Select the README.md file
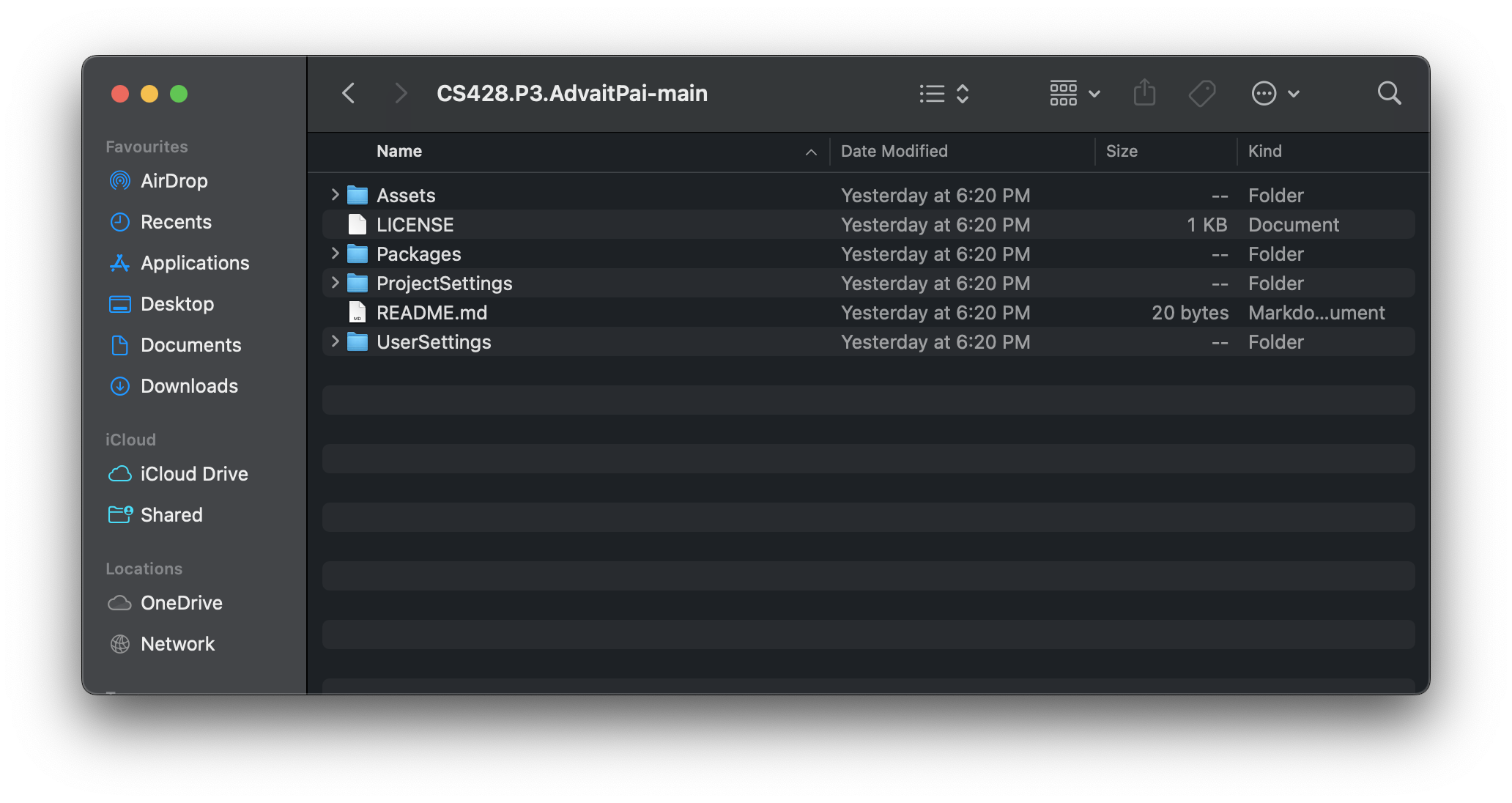The height and width of the screenshot is (803, 1512). (431, 313)
